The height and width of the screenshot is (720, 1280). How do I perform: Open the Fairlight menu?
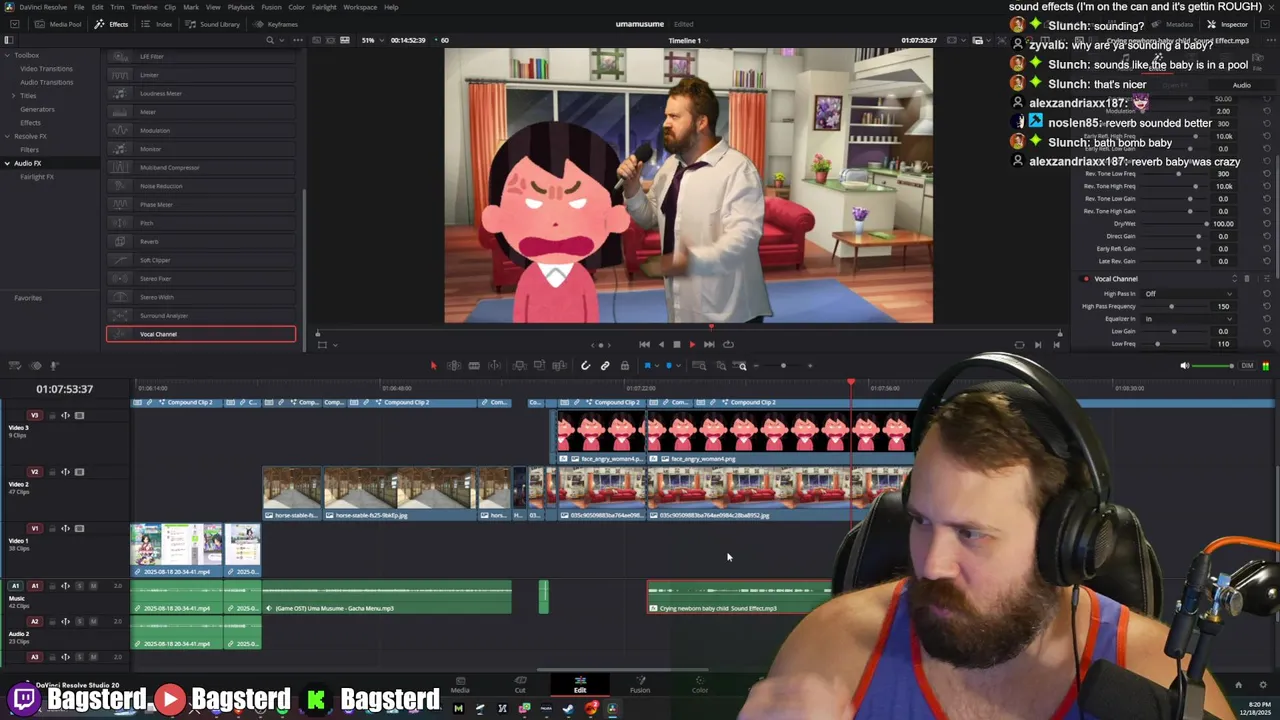[324, 7]
